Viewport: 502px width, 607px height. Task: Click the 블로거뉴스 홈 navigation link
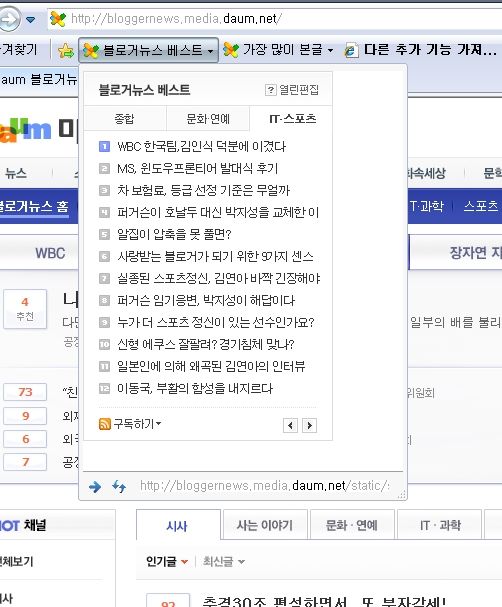(34, 206)
